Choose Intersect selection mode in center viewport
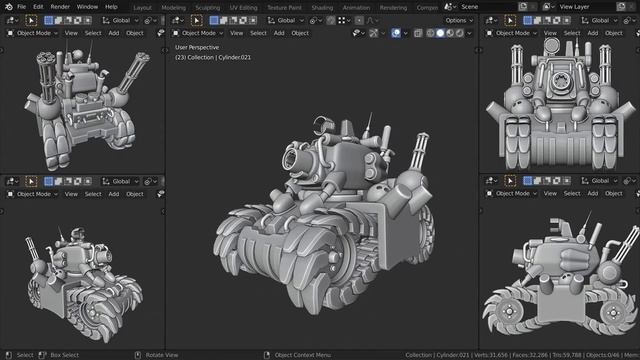The image size is (640, 360). coord(253,20)
